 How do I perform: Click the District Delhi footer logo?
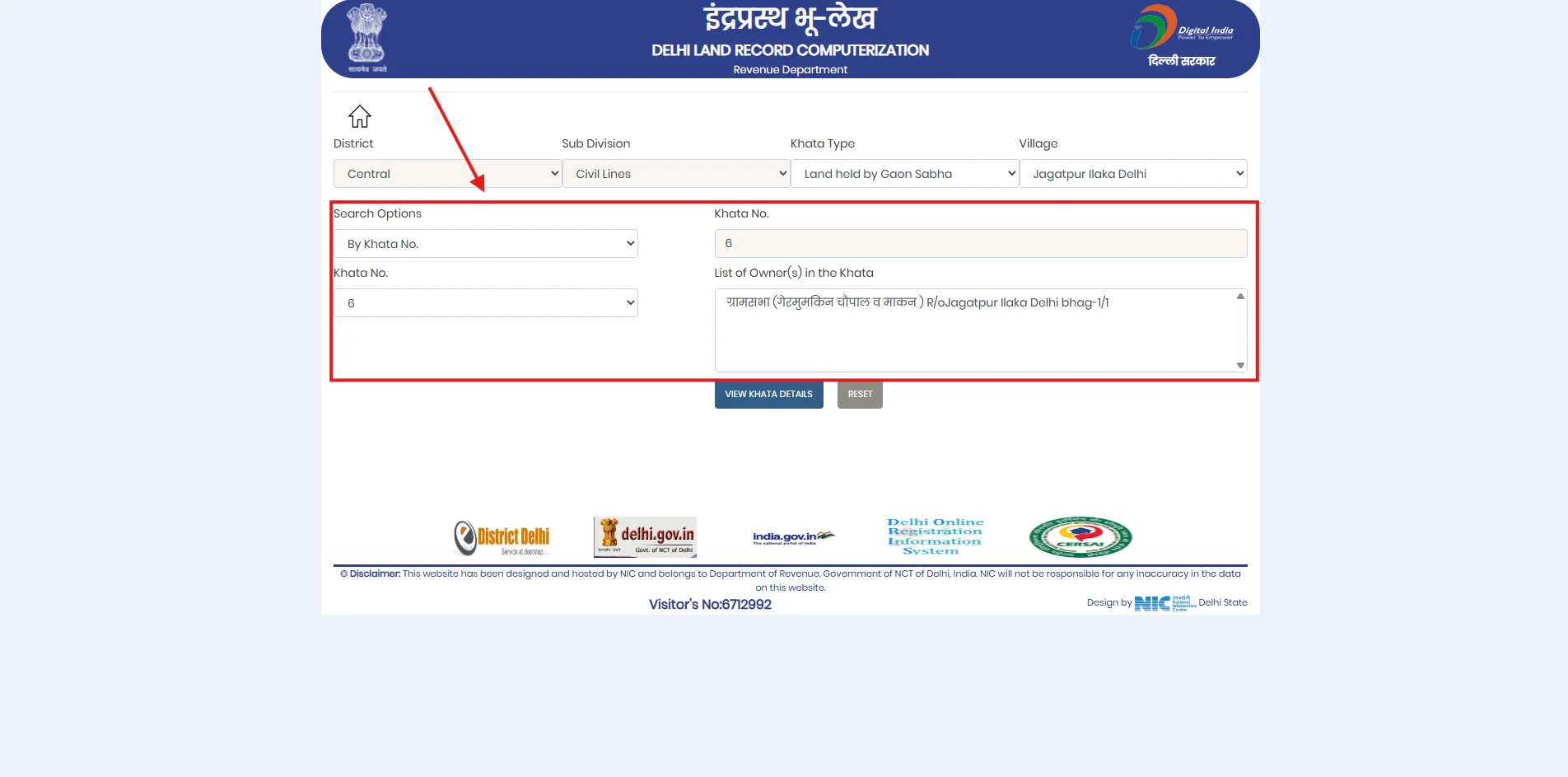click(x=502, y=536)
